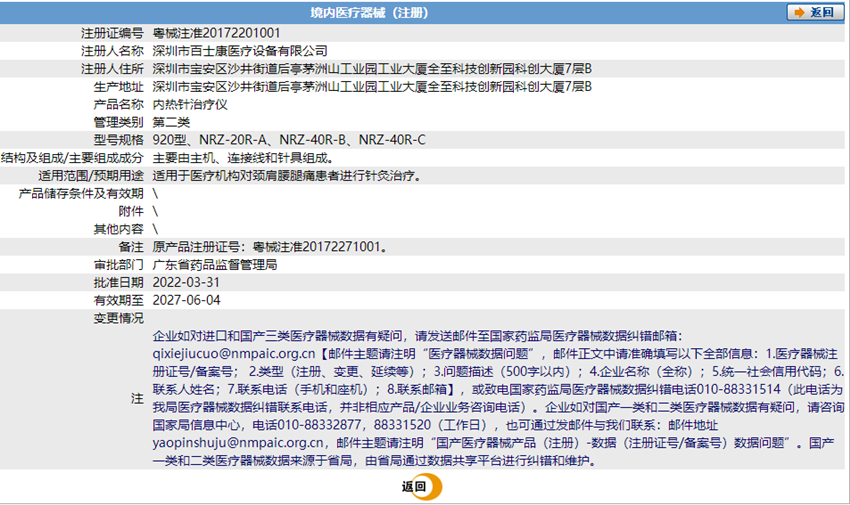Click the header title 境内医疗器械（注册）
850x505 pixels.
(x=369, y=12)
